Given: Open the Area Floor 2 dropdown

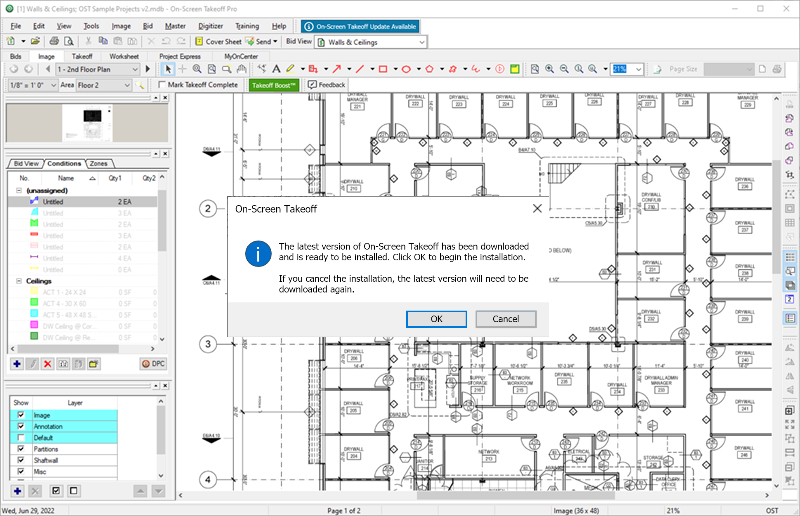Looking at the screenshot, I should pos(127,85).
